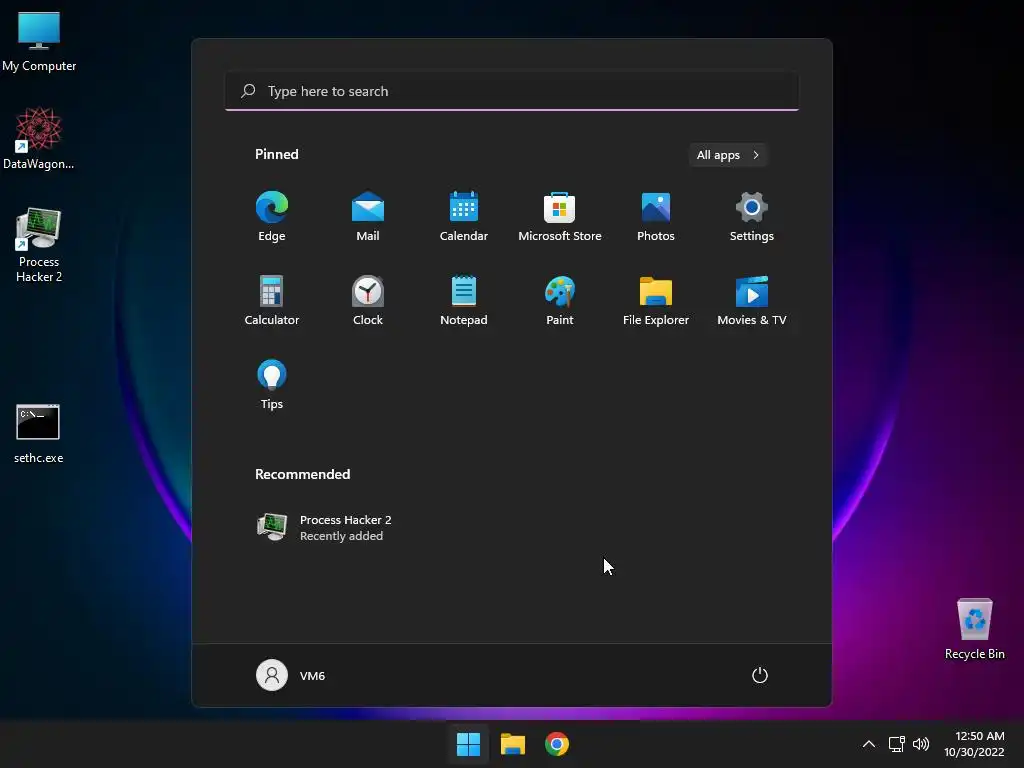Open the Movies & TV app

click(752, 300)
